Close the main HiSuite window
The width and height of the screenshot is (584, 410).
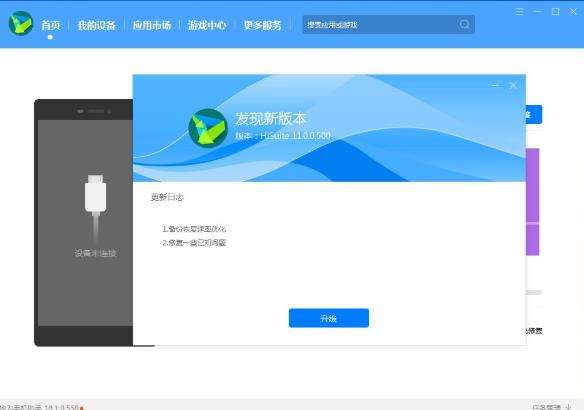click(573, 12)
